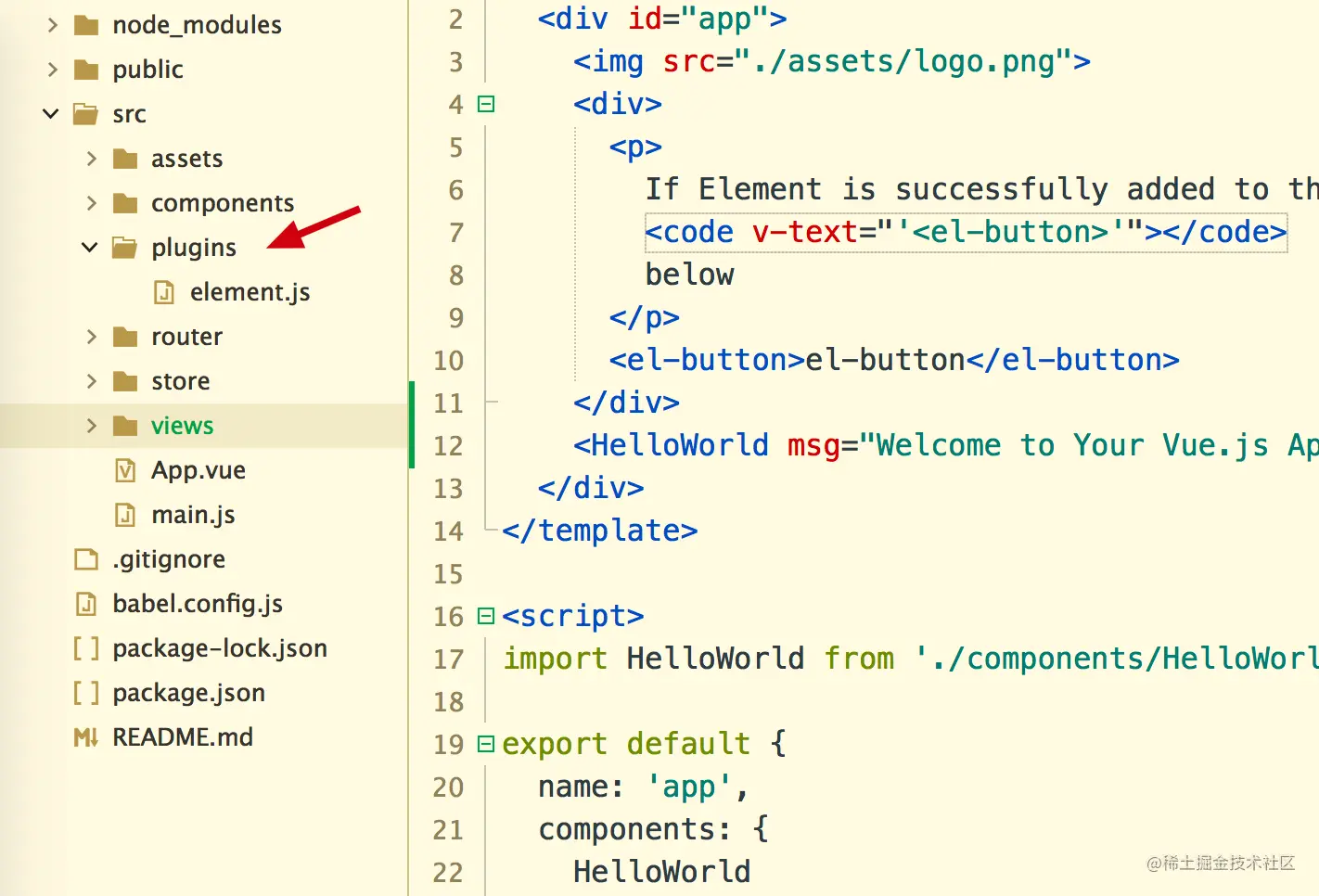
Task: Click the router folder icon
Action: point(125,337)
